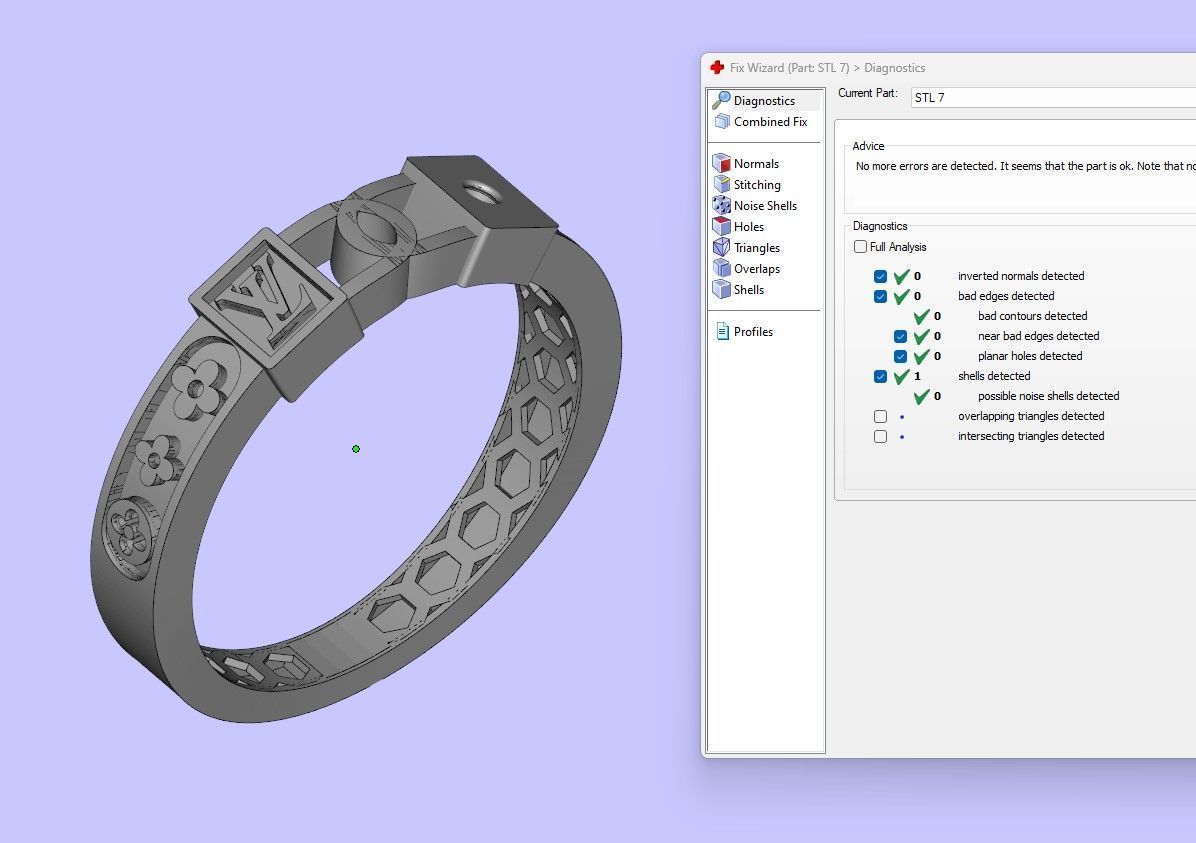Viewport: 1196px width, 843px height.
Task: Click 'bad contours detected' text
Action: tap(1032, 316)
